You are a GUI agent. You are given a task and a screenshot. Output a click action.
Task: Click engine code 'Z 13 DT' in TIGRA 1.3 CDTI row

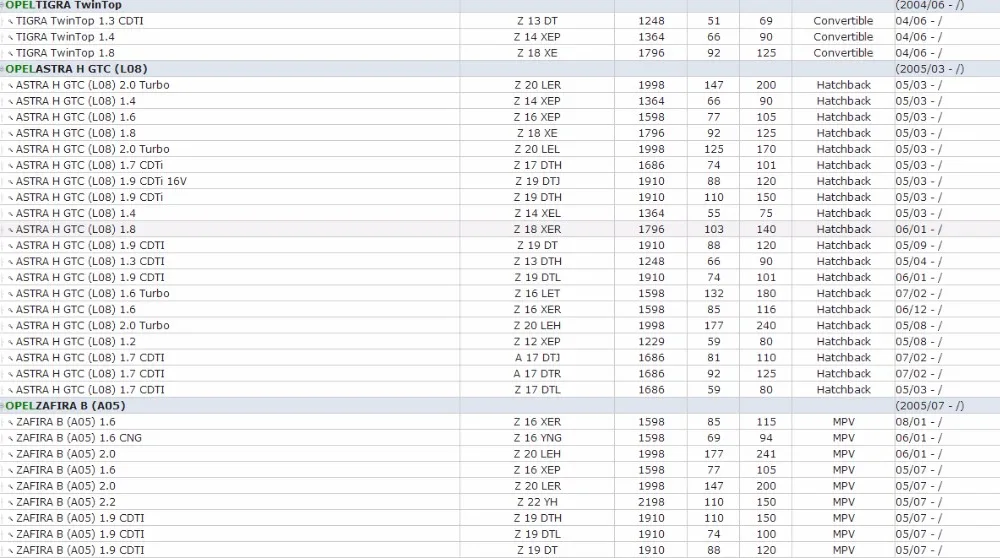pos(537,21)
